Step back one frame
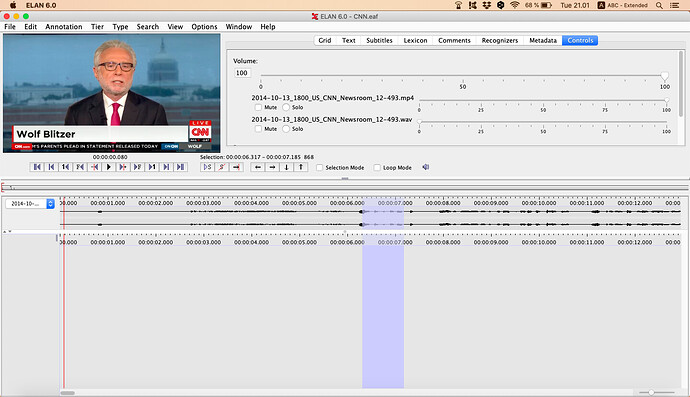690x397 pixels. coord(80,167)
